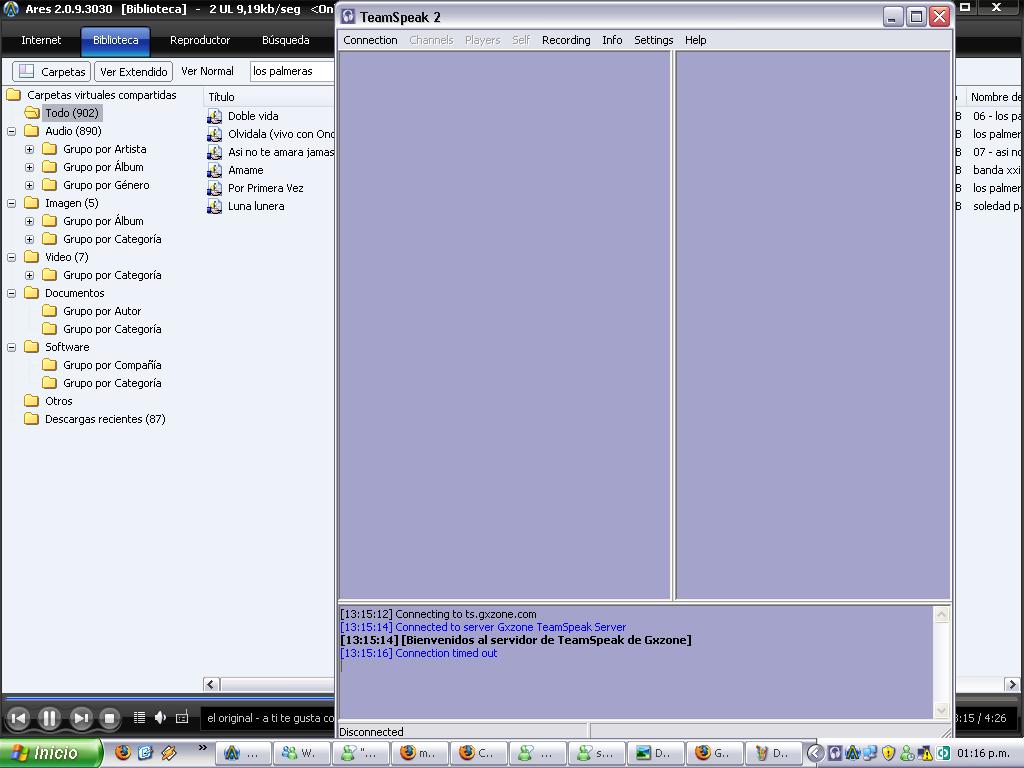Click the file icon beside Doble vida
Screen dimensions: 1024x768
[214, 116]
